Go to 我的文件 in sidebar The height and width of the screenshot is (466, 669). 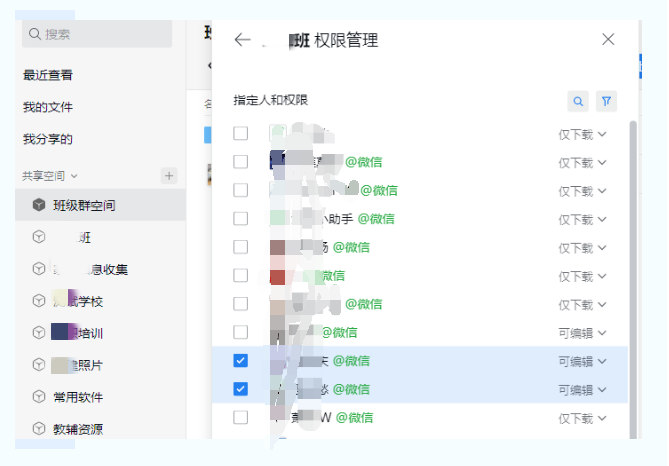point(48,107)
